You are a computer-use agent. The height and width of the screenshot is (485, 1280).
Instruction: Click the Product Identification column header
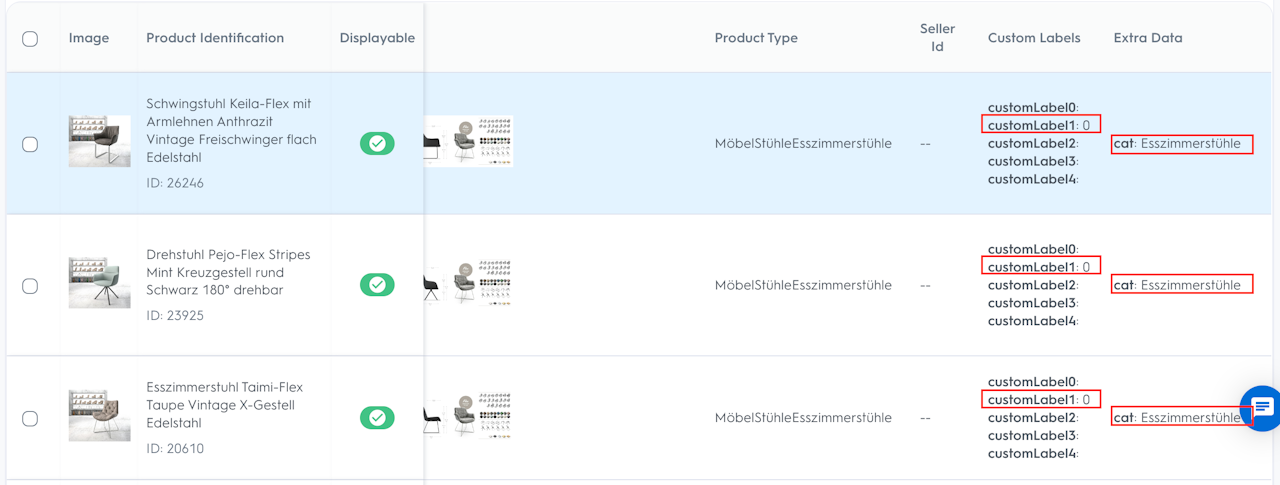point(215,38)
